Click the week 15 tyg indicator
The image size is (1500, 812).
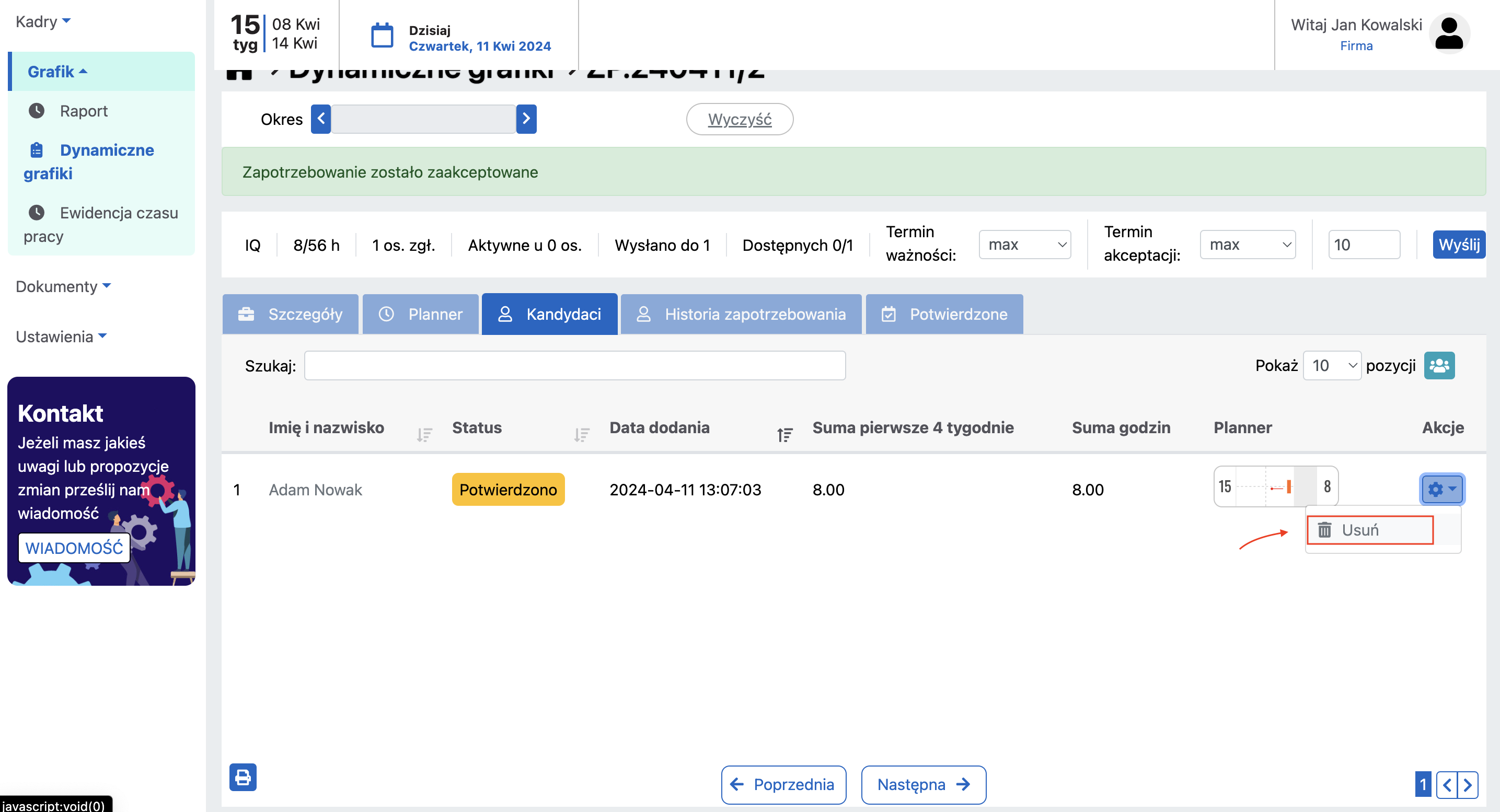pos(245,34)
